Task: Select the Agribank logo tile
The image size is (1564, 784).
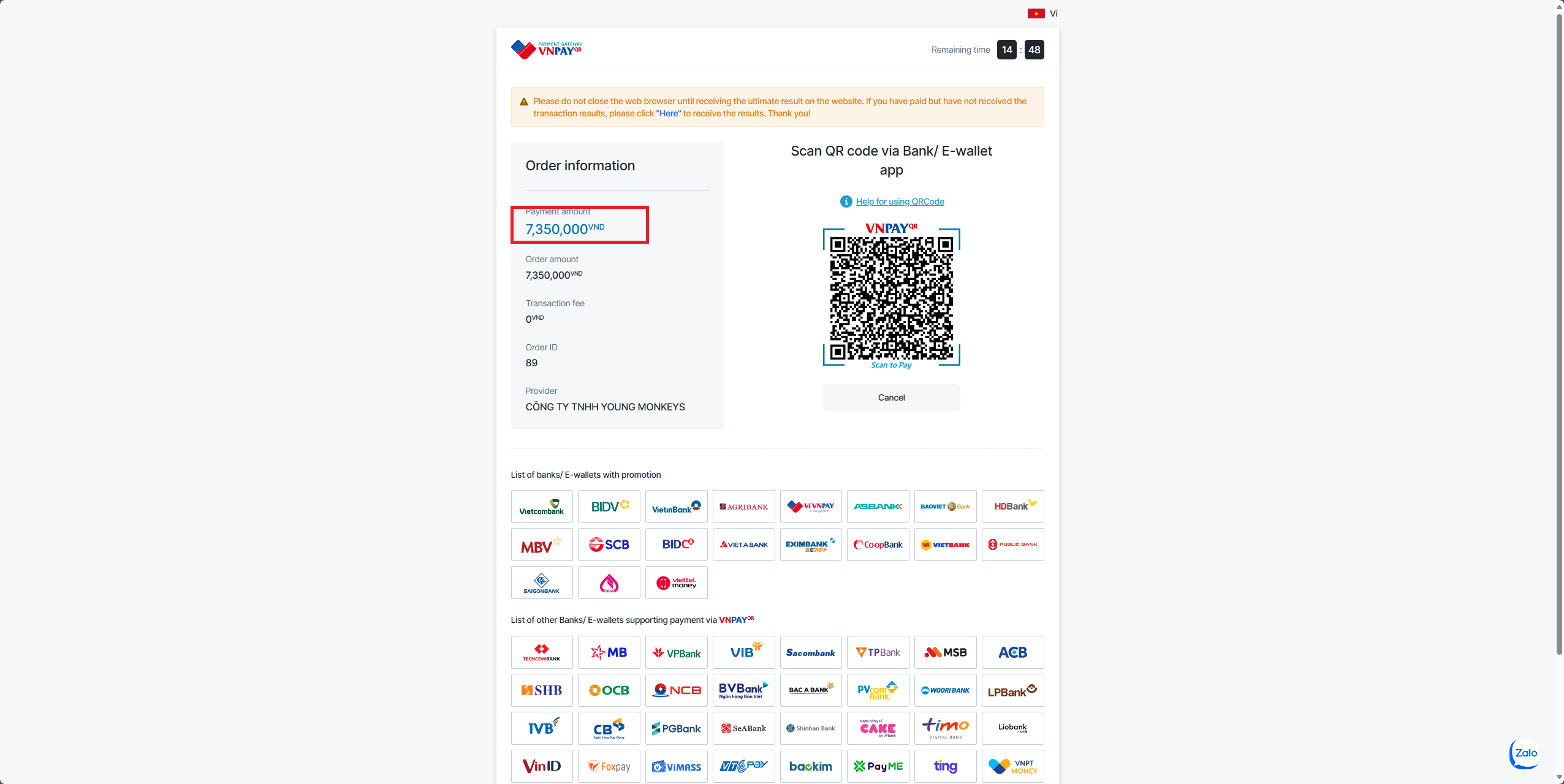Action: [744, 507]
